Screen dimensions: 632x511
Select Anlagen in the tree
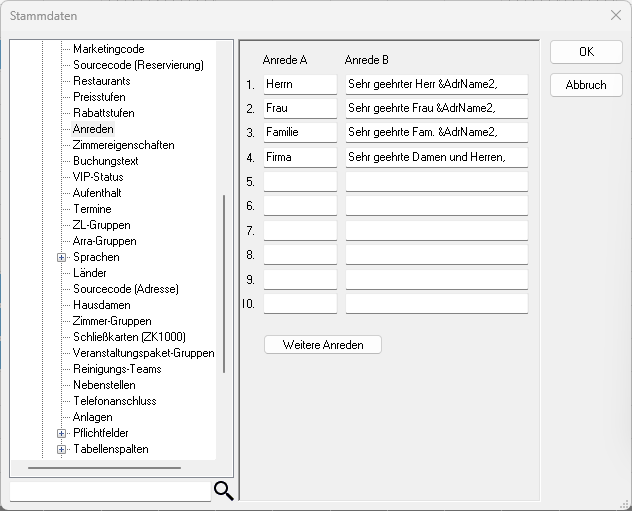[92, 417]
